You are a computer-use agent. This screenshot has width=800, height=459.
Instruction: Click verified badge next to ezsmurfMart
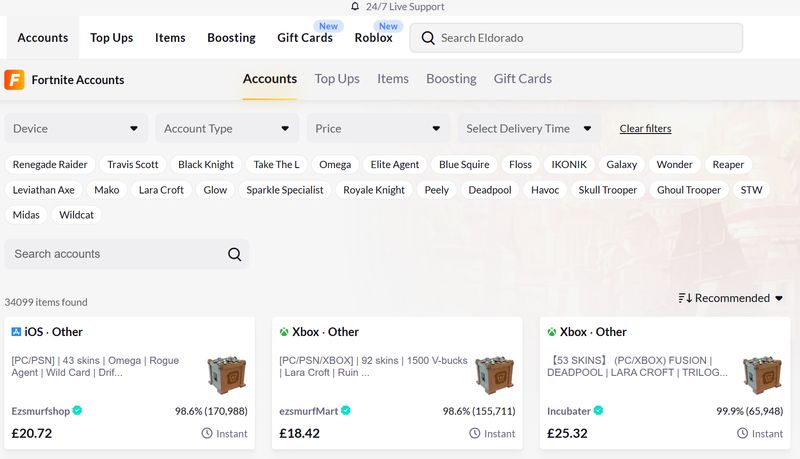point(345,411)
